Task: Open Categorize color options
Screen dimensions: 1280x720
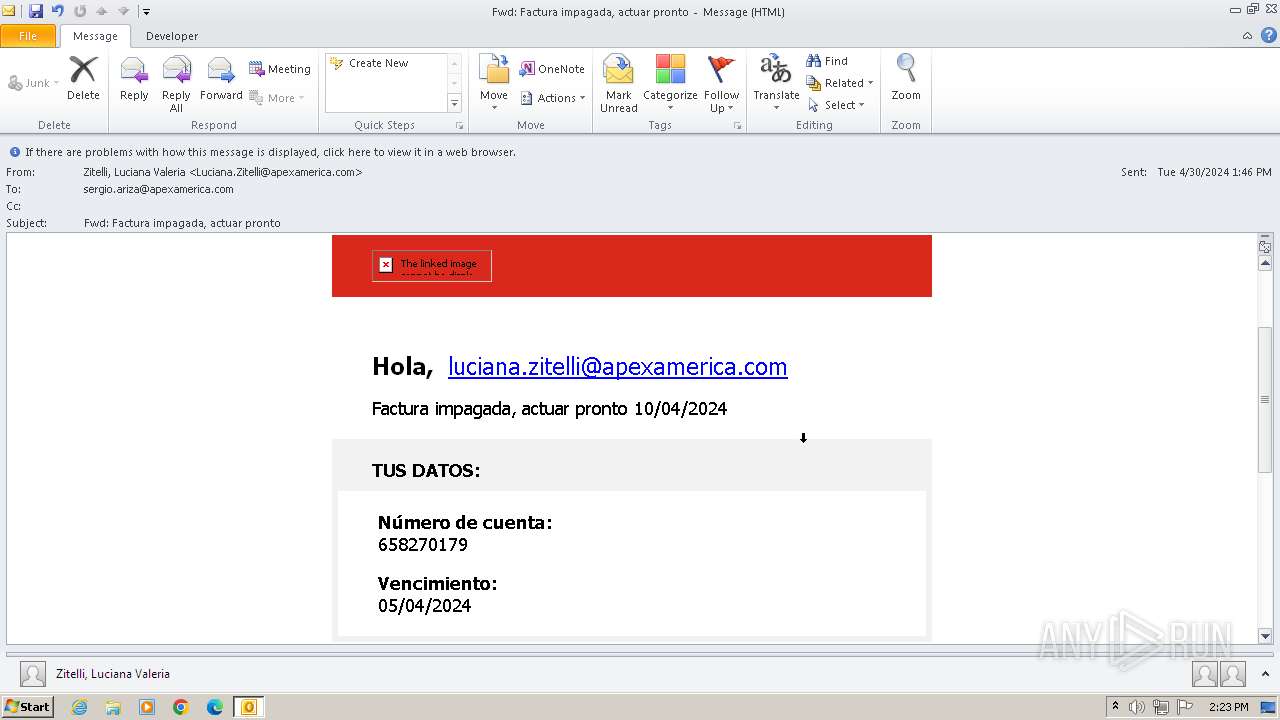Action: click(670, 84)
